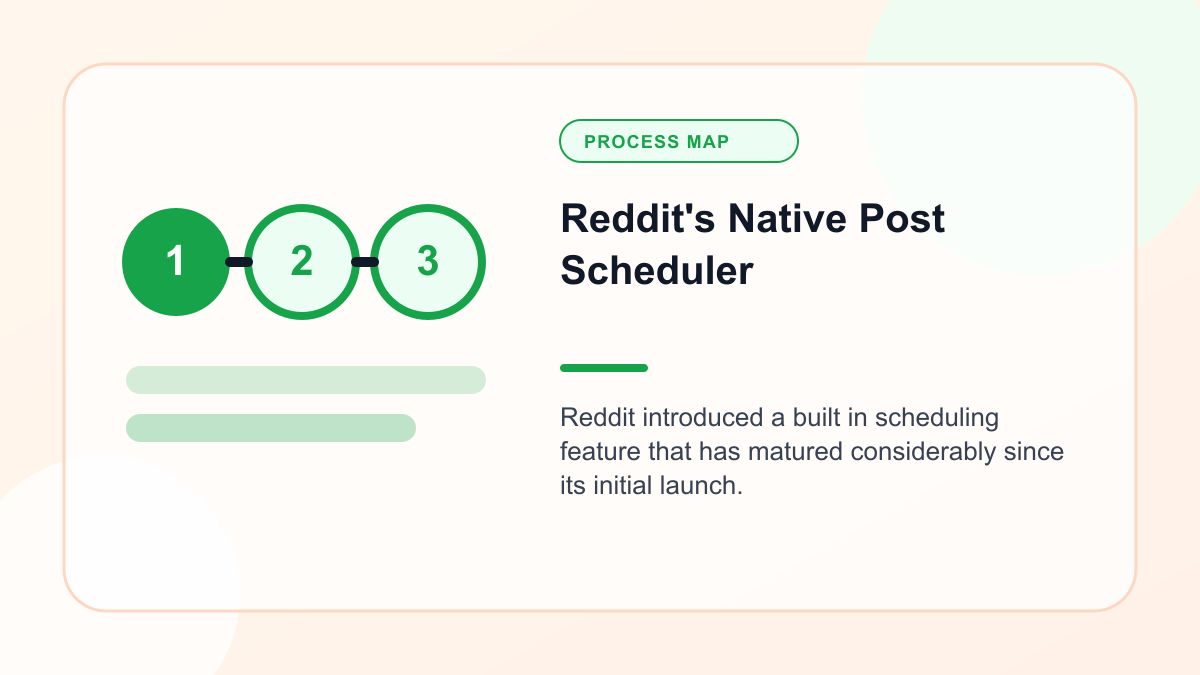Screen dimensions: 1200x675
Task: Click the connector between steps 2 and 3
Action: pos(365,262)
